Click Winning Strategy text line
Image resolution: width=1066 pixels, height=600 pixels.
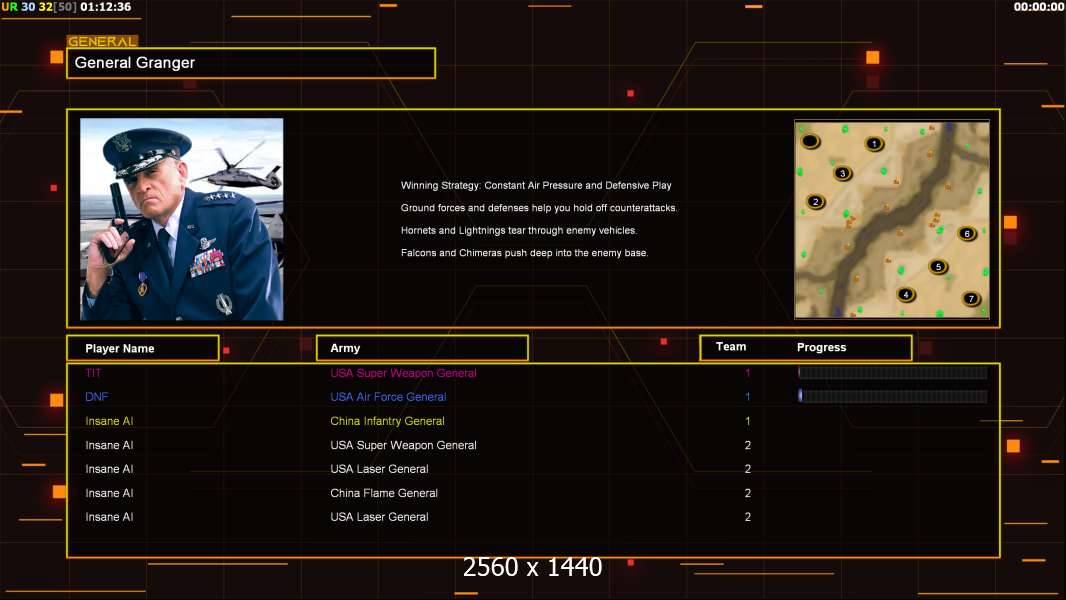(536, 186)
